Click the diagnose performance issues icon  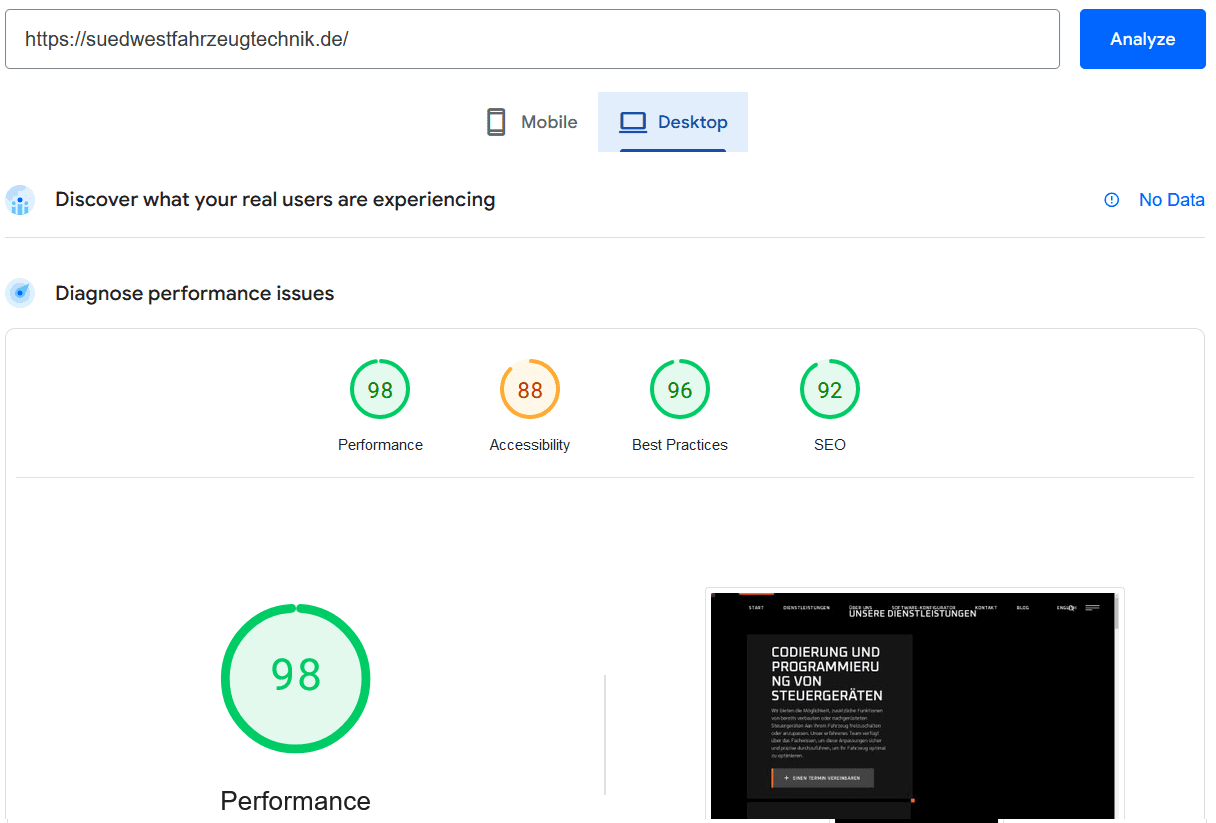click(20, 293)
